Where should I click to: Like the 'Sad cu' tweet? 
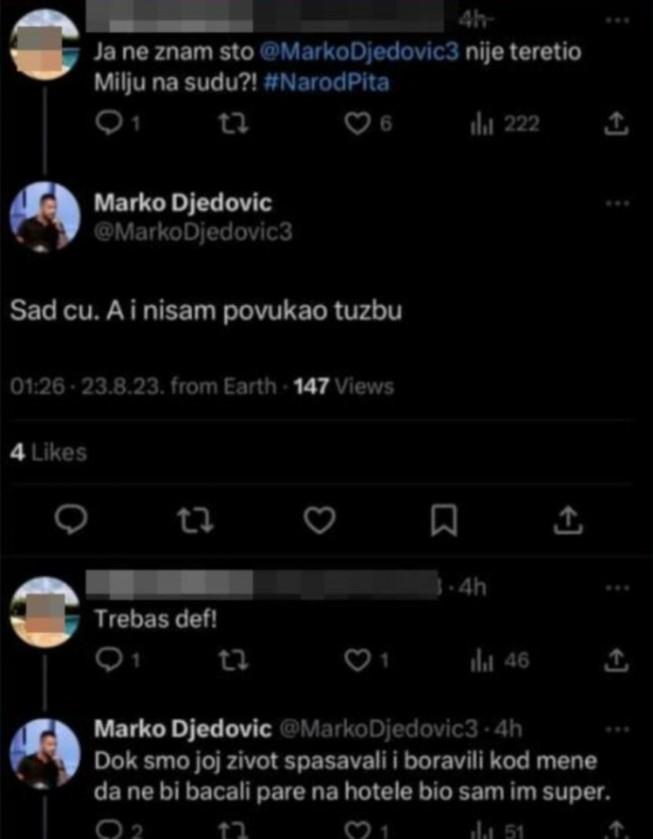click(318, 521)
